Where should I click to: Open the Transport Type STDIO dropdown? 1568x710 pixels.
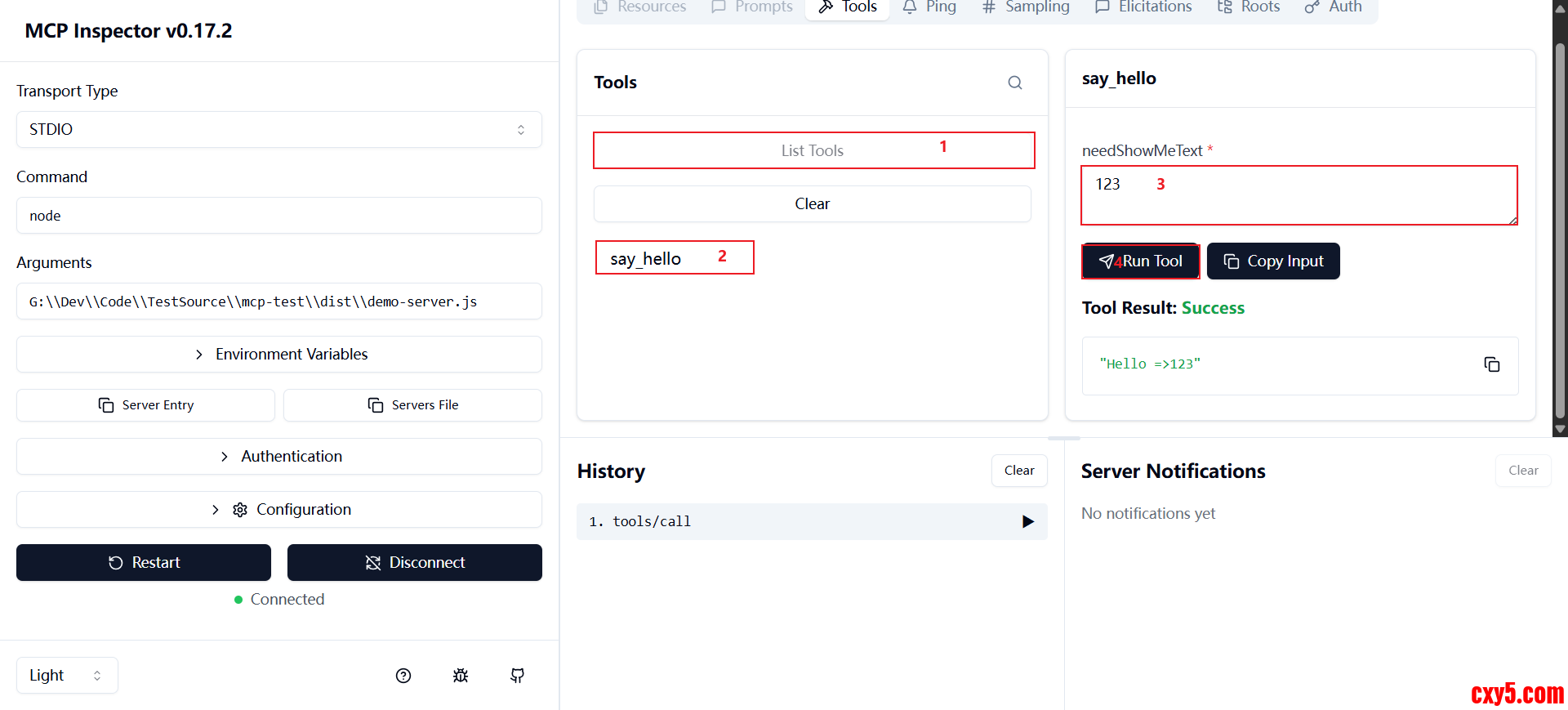(278, 130)
